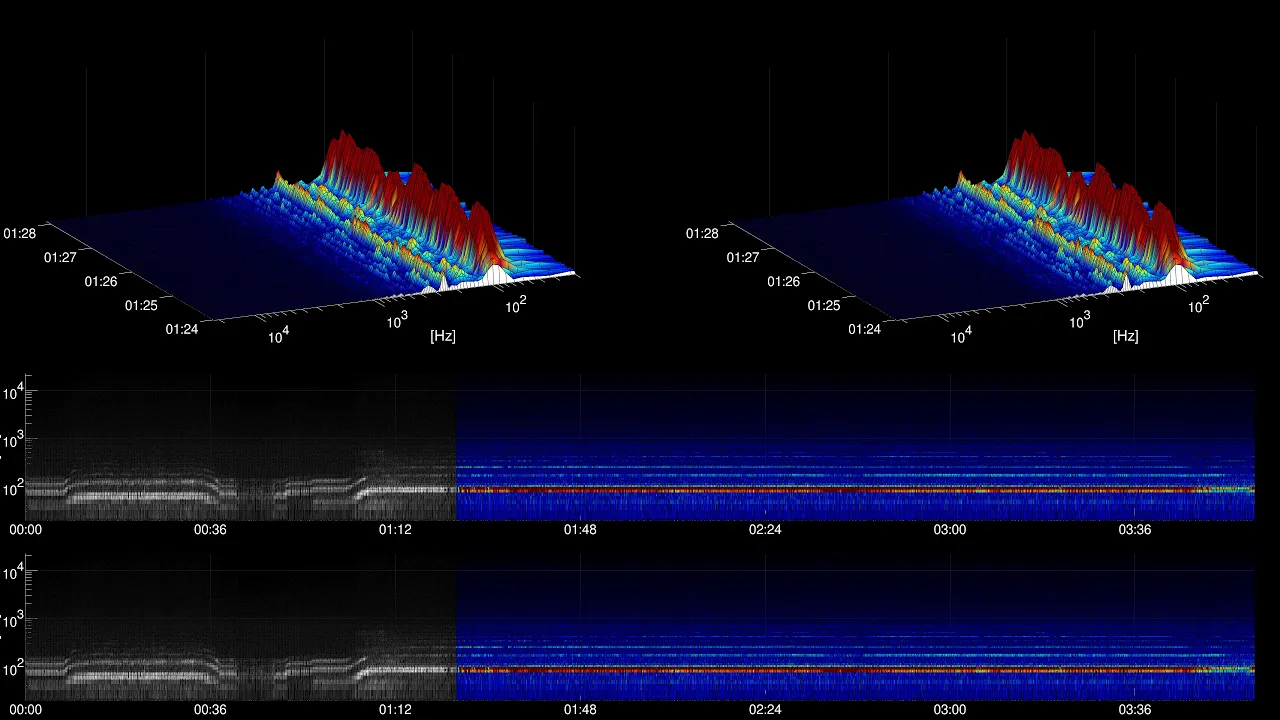Click the 10^3 frequency tick on left waterfall plot
The image size is (1280, 720).
click(397, 320)
